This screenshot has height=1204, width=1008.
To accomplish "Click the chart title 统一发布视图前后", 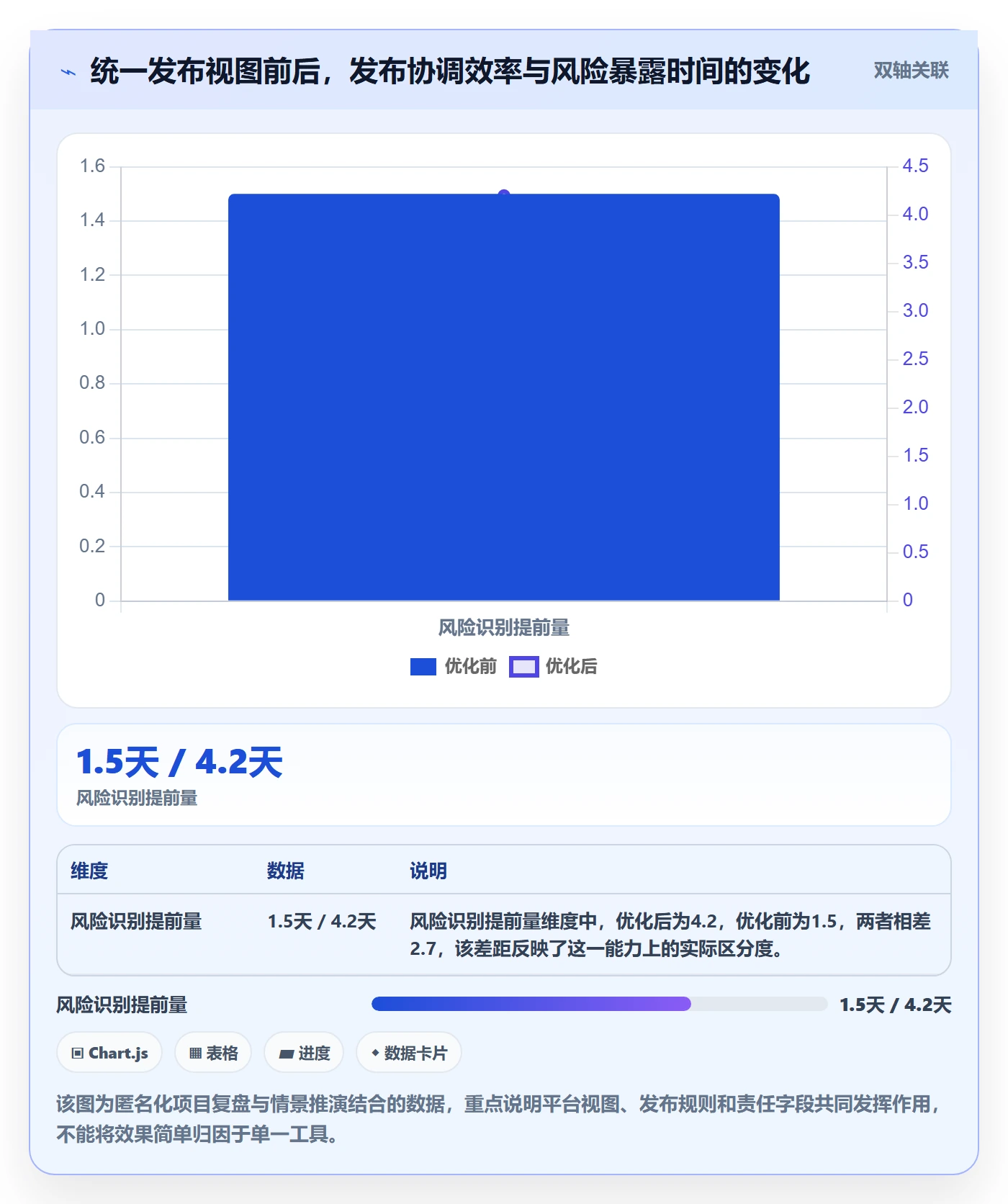I will tap(450, 71).
